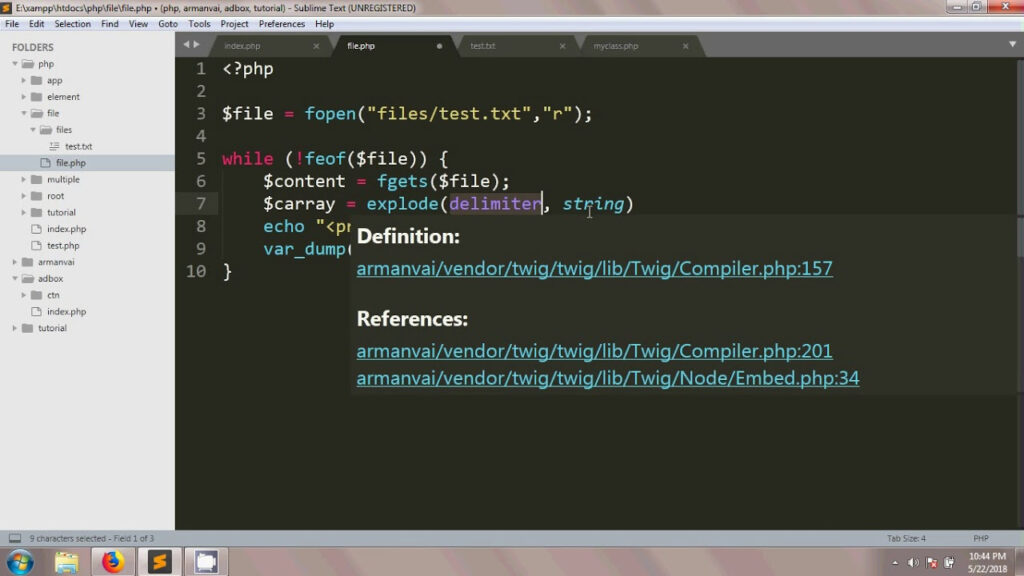The height and width of the screenshot is (576, 1024).
Task: Expand the multiple folder
Action: tap(24, 180)
